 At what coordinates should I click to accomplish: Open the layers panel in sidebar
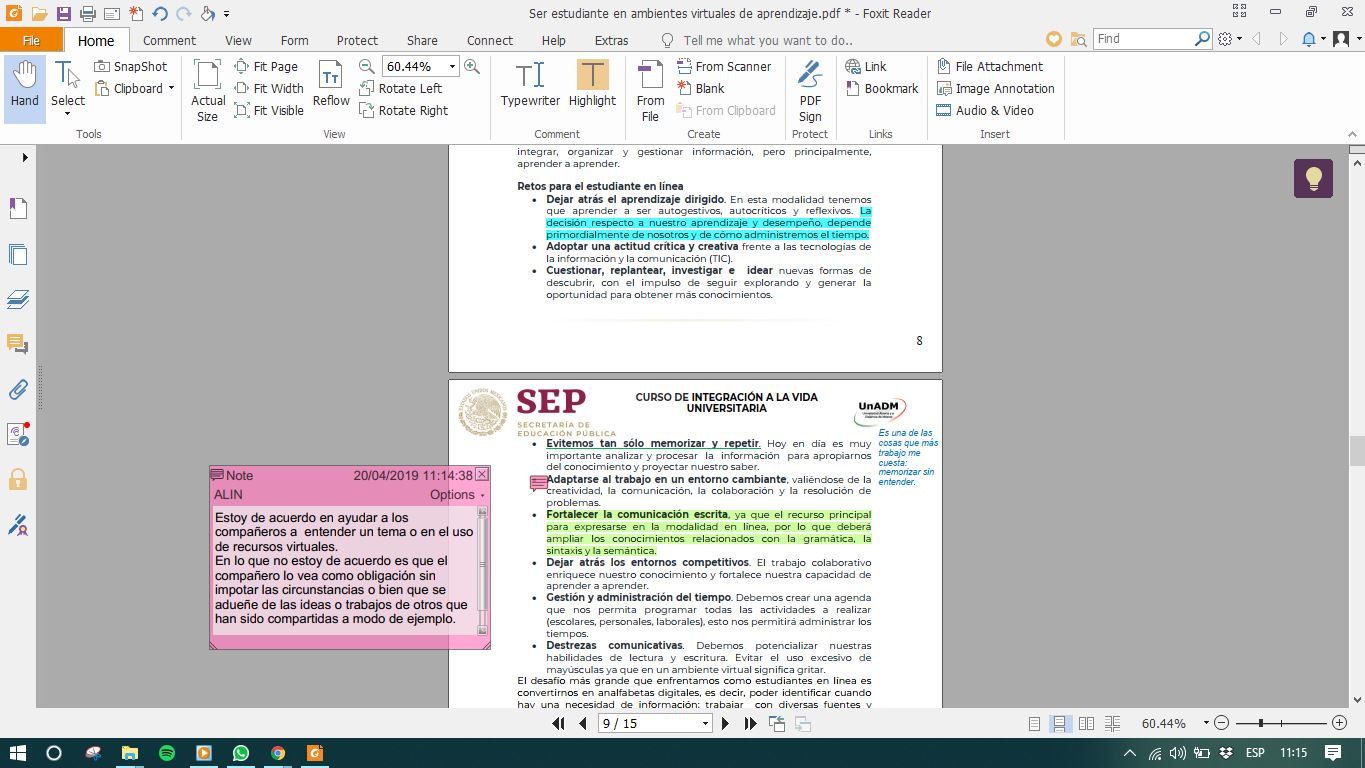tap(18, 299)
